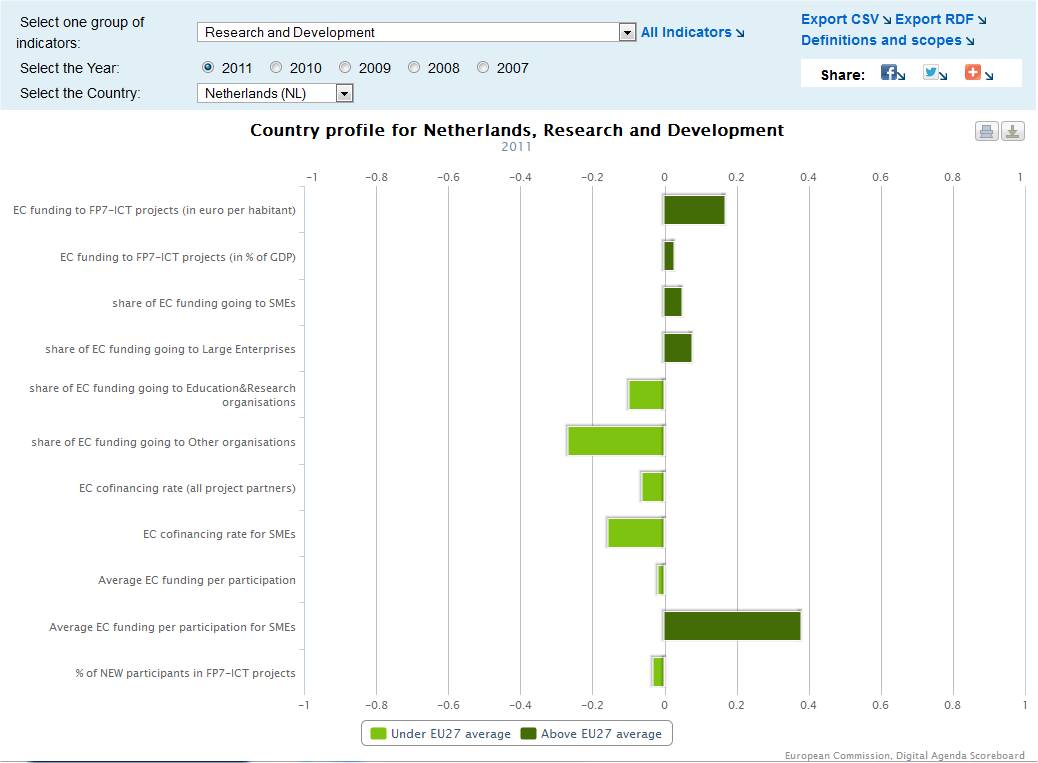Share the chart on Facebook

889,72
